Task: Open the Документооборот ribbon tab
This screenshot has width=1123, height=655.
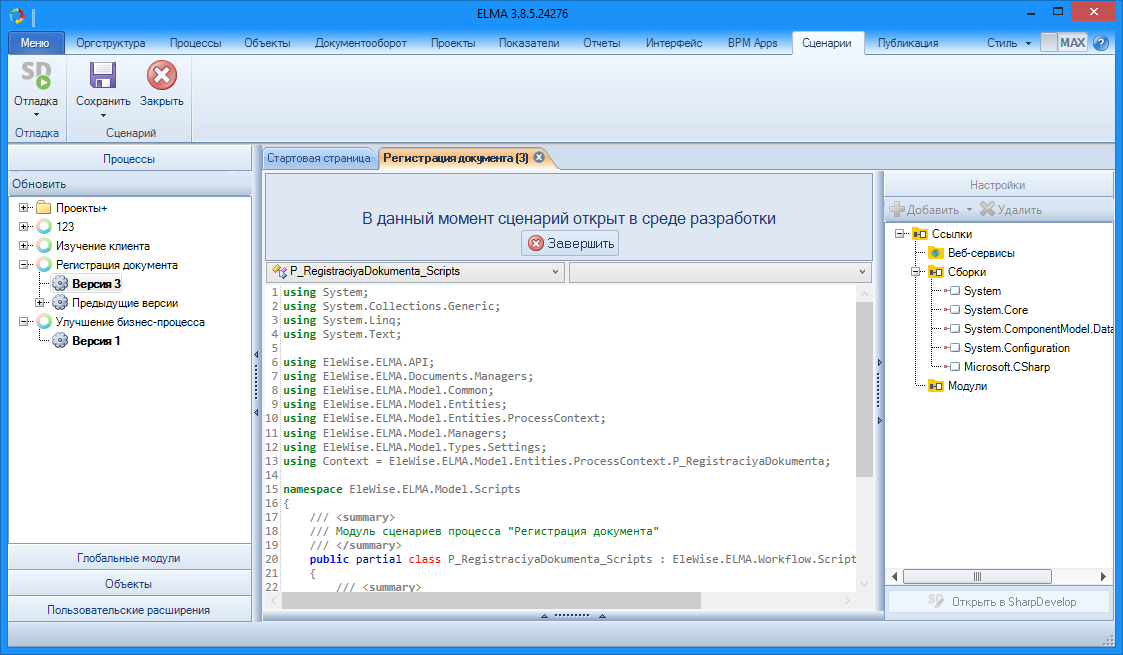Action: click(x=360, y=43)
